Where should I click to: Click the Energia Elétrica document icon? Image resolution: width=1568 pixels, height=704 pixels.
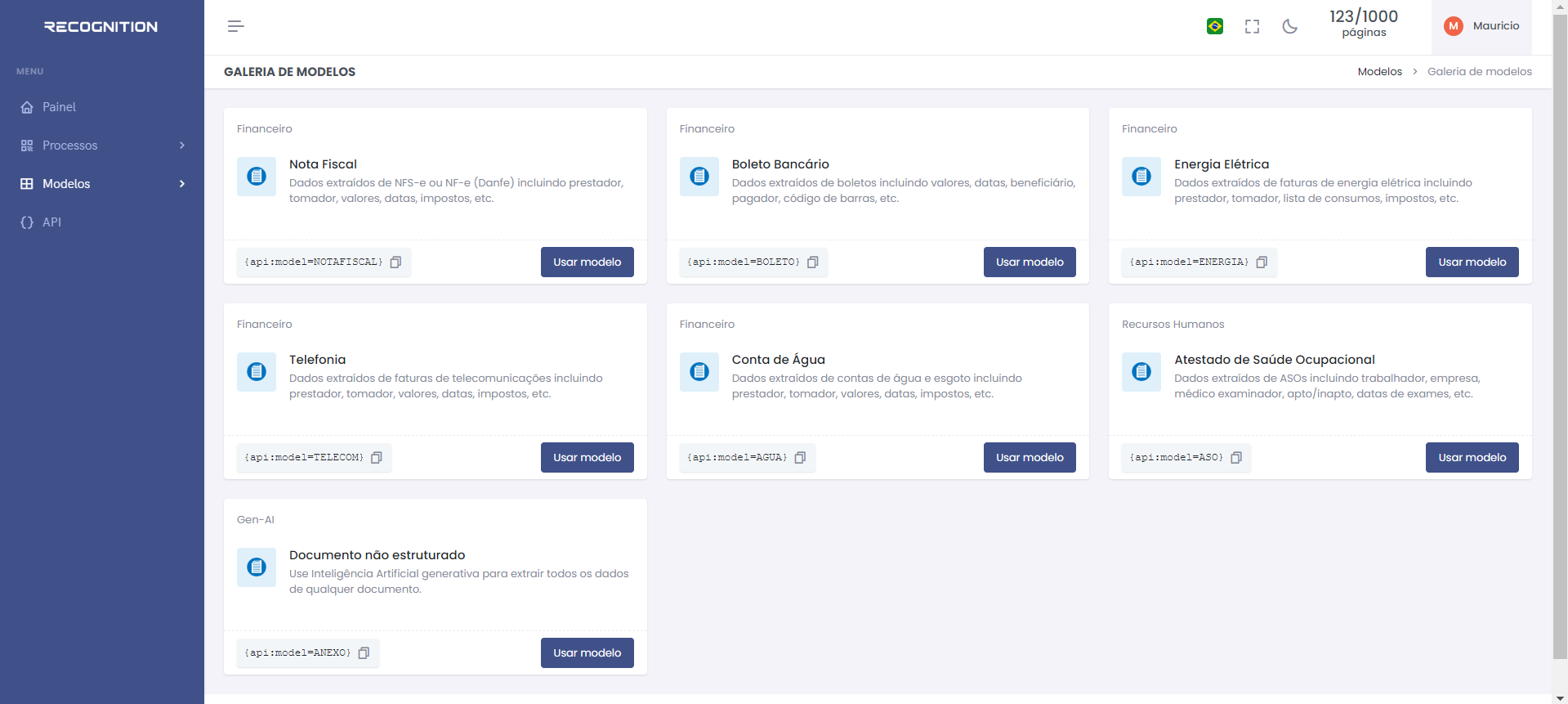point(1141,177)
